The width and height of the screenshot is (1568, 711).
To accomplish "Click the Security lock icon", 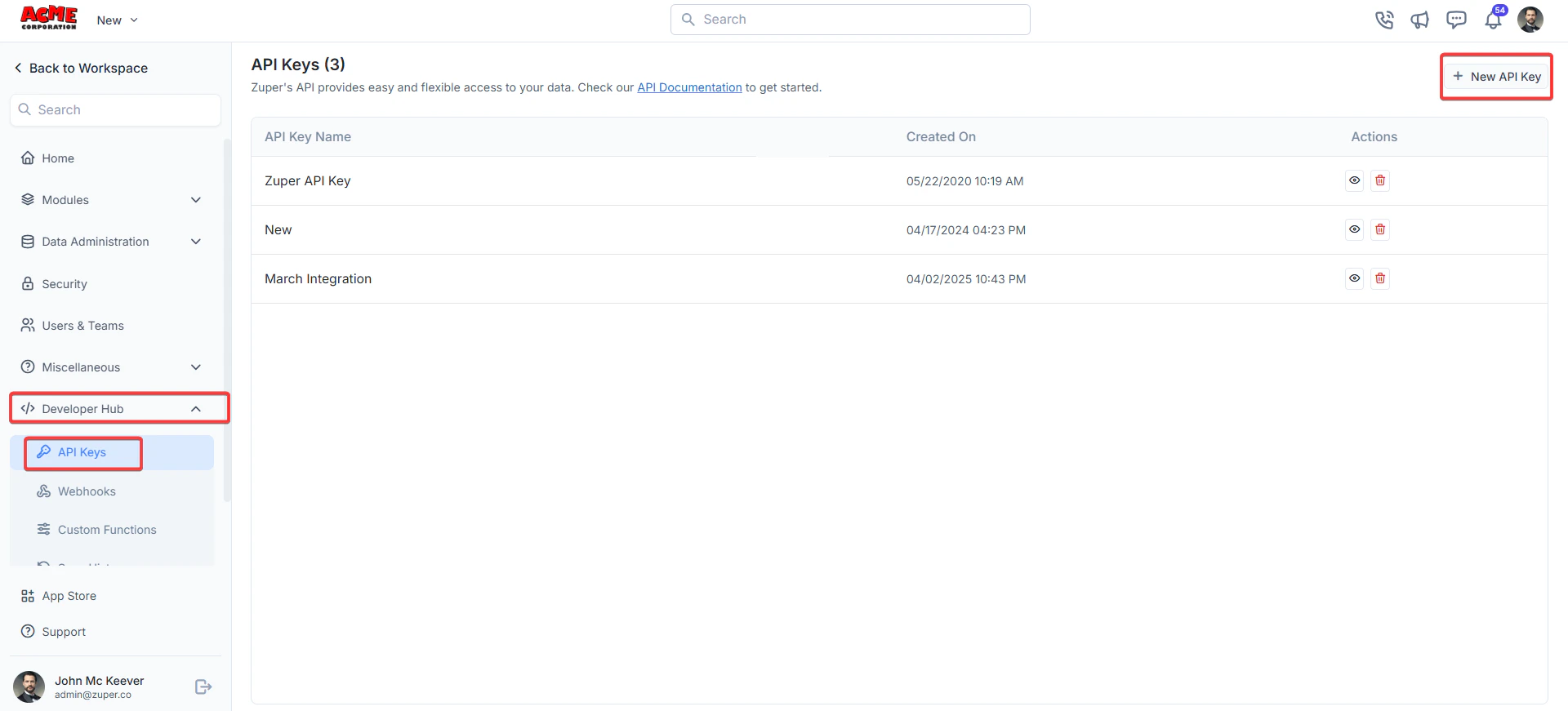I will coord(28,283).
